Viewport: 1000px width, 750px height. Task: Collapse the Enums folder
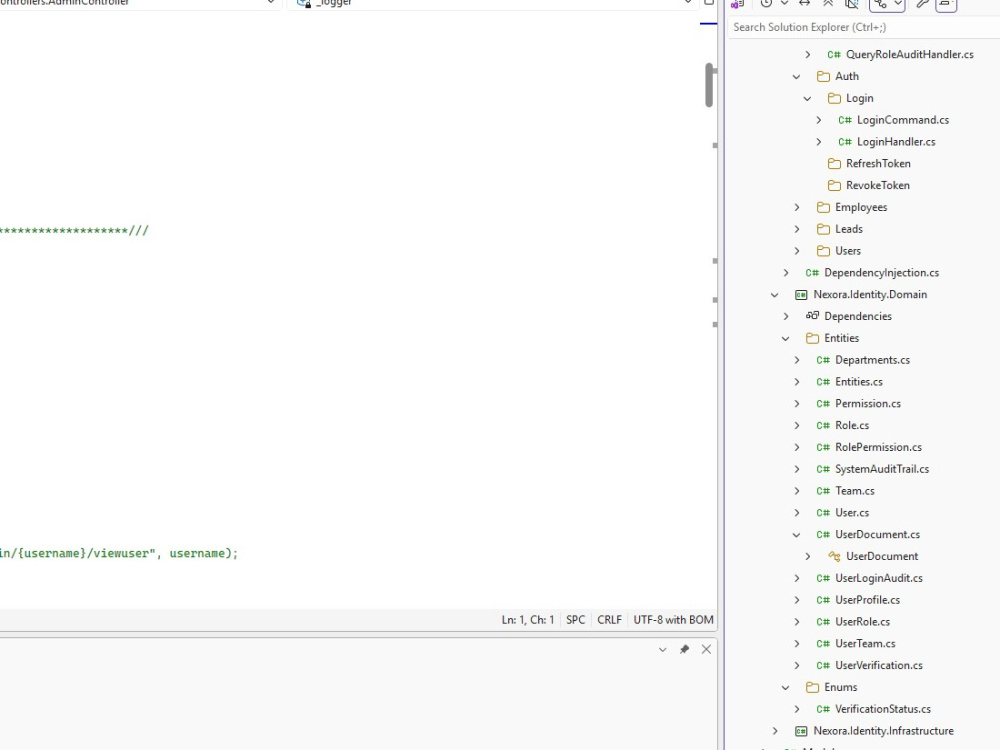click(786, 688)
